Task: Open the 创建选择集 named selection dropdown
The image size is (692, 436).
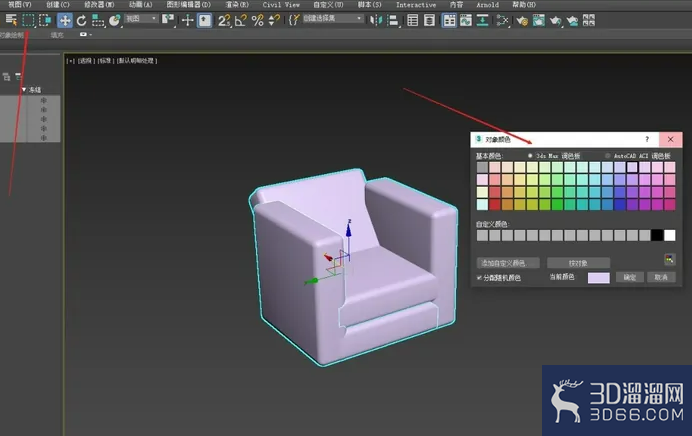Action: 332,19
